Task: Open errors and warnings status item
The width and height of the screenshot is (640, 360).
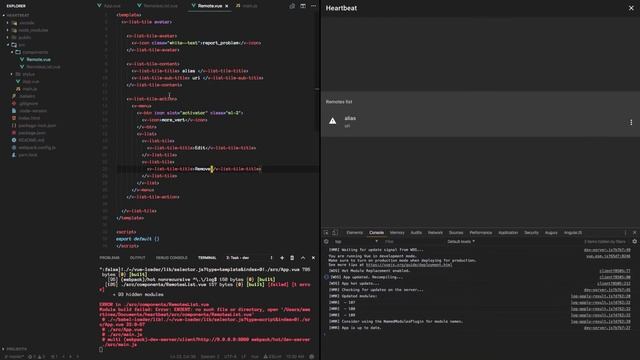Action: (37, 357)
